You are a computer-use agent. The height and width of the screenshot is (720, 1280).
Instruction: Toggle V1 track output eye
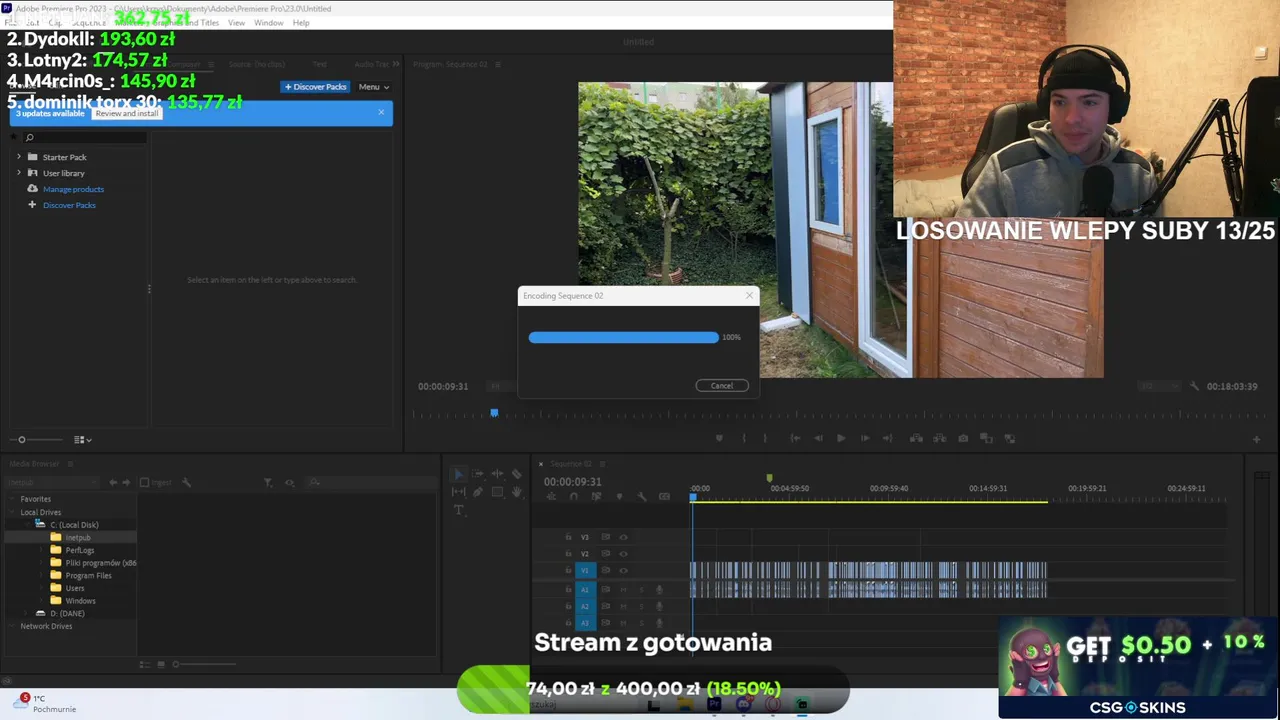pos(623,570)
